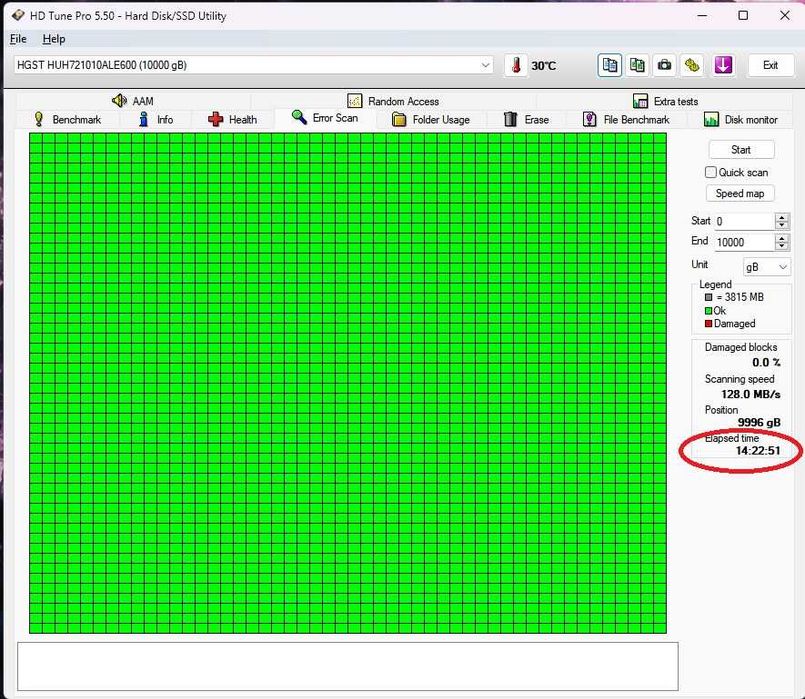
Task: Click the Speed map button
Action: coord(740,193)
